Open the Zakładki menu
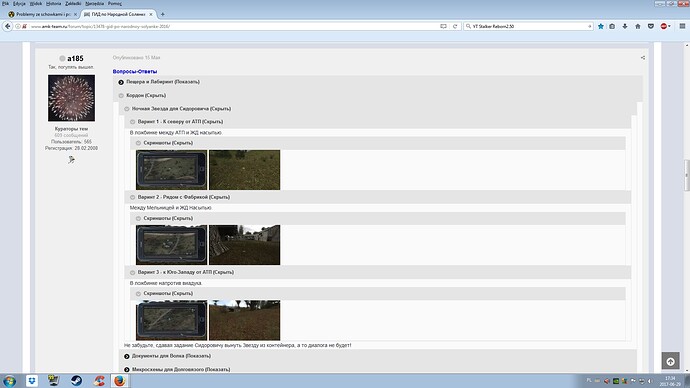 tap(73, 4)
